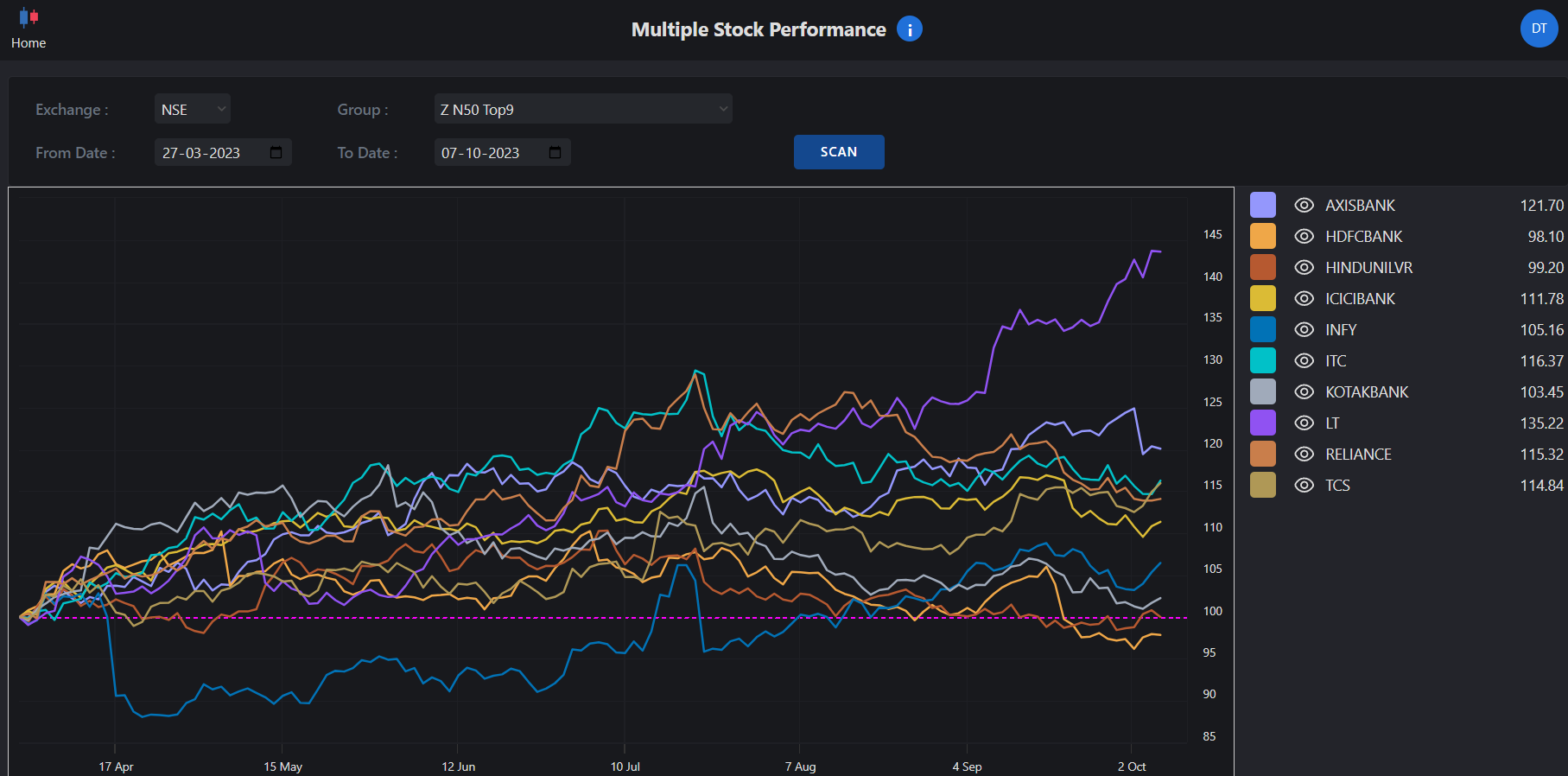Click the LT value 135.22
Image resolution: width=1568 pixels, height=776 pixels.
pyautogui.click(x=1542, y=423)
